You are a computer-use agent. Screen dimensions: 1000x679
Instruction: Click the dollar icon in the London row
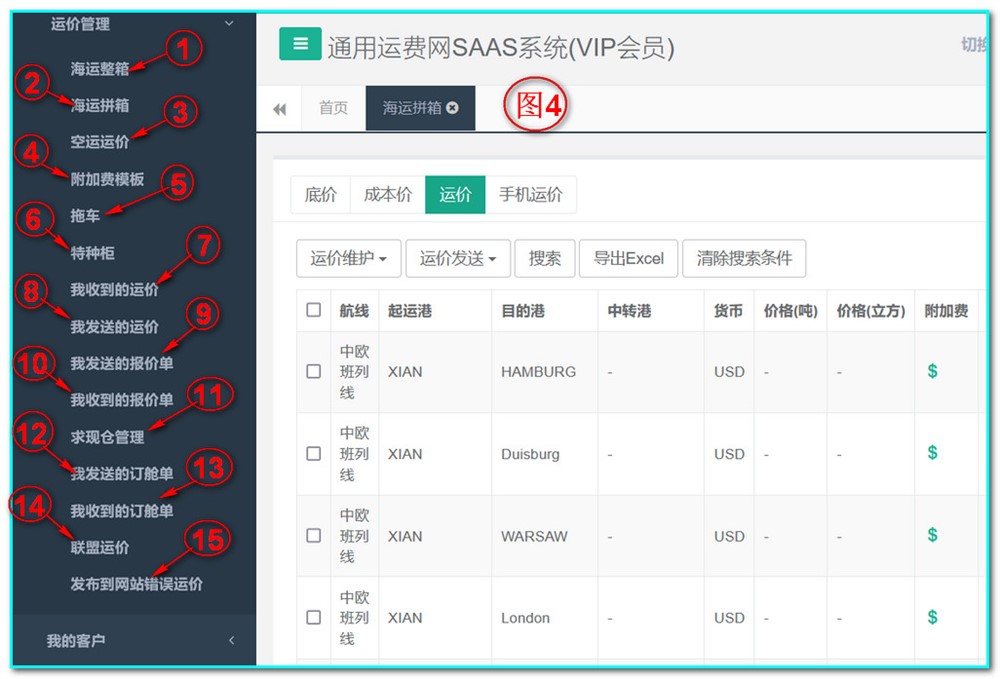[932, 617]
